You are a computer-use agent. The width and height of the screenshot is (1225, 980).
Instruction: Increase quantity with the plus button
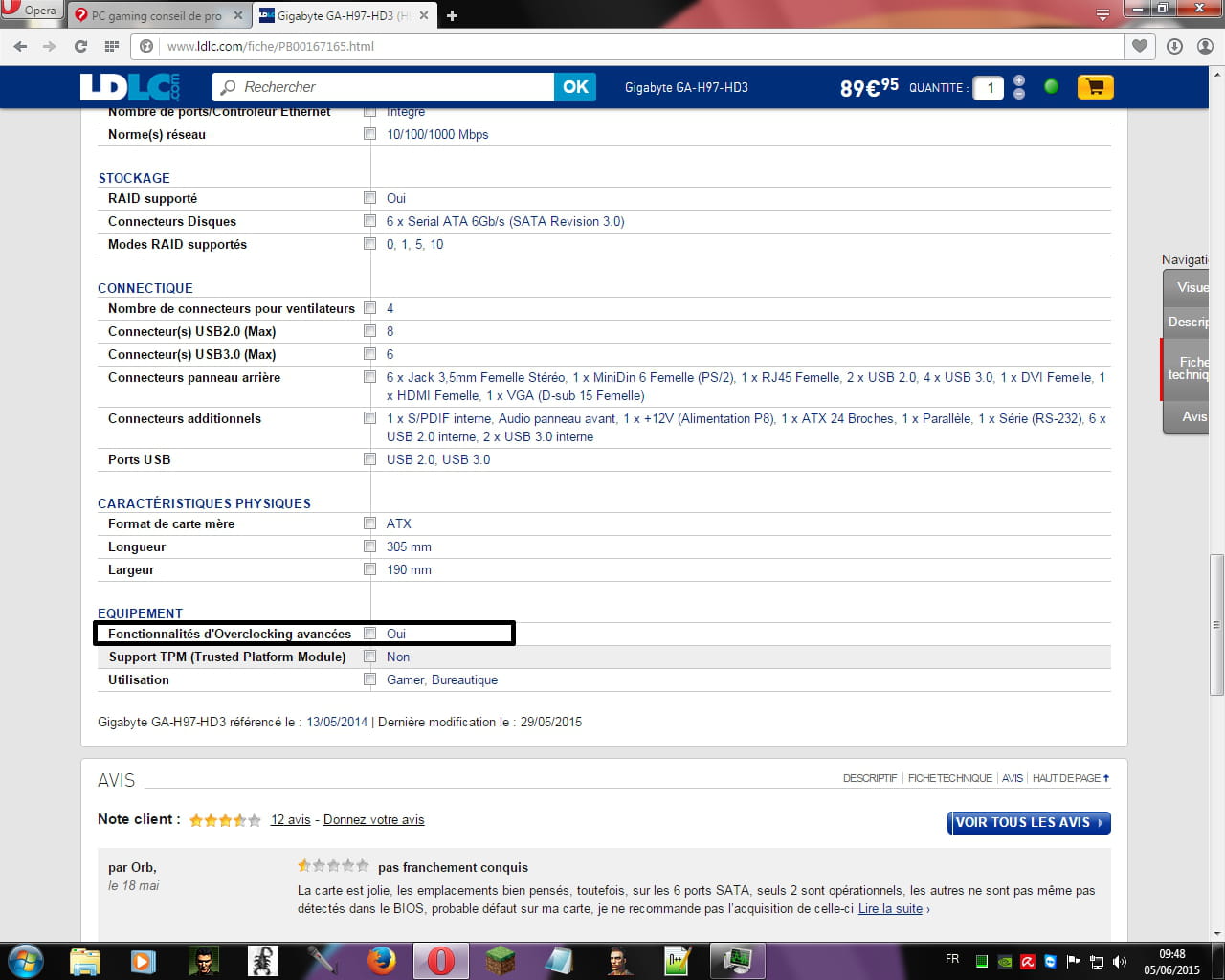1019,80
